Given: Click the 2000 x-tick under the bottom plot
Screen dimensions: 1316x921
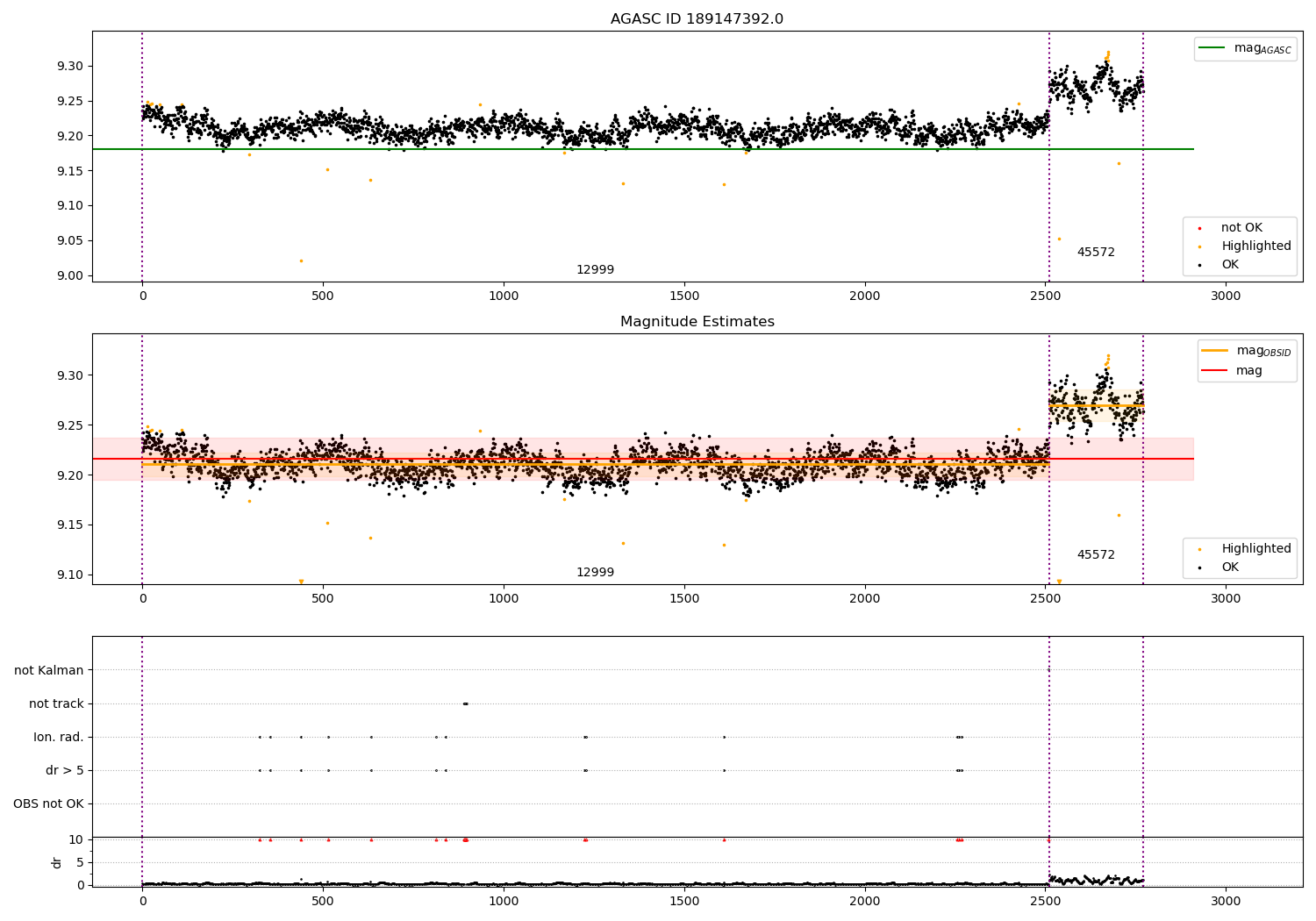Looking at the screenshot, I should (x=865, y=902).
